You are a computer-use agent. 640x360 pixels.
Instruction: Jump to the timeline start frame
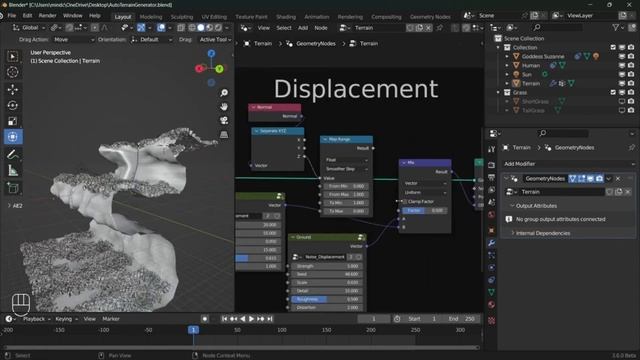click(224, 319)
